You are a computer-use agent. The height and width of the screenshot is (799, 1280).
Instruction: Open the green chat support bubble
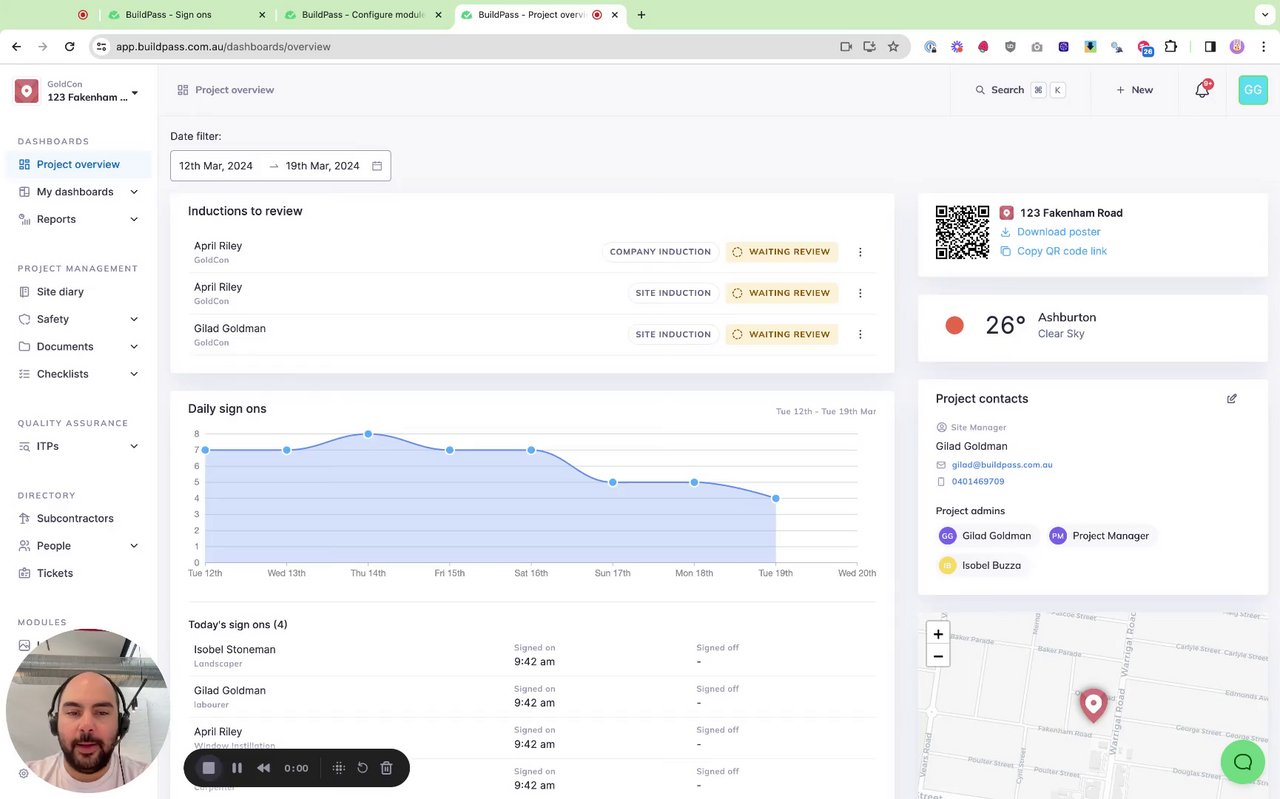(1243, 762)
